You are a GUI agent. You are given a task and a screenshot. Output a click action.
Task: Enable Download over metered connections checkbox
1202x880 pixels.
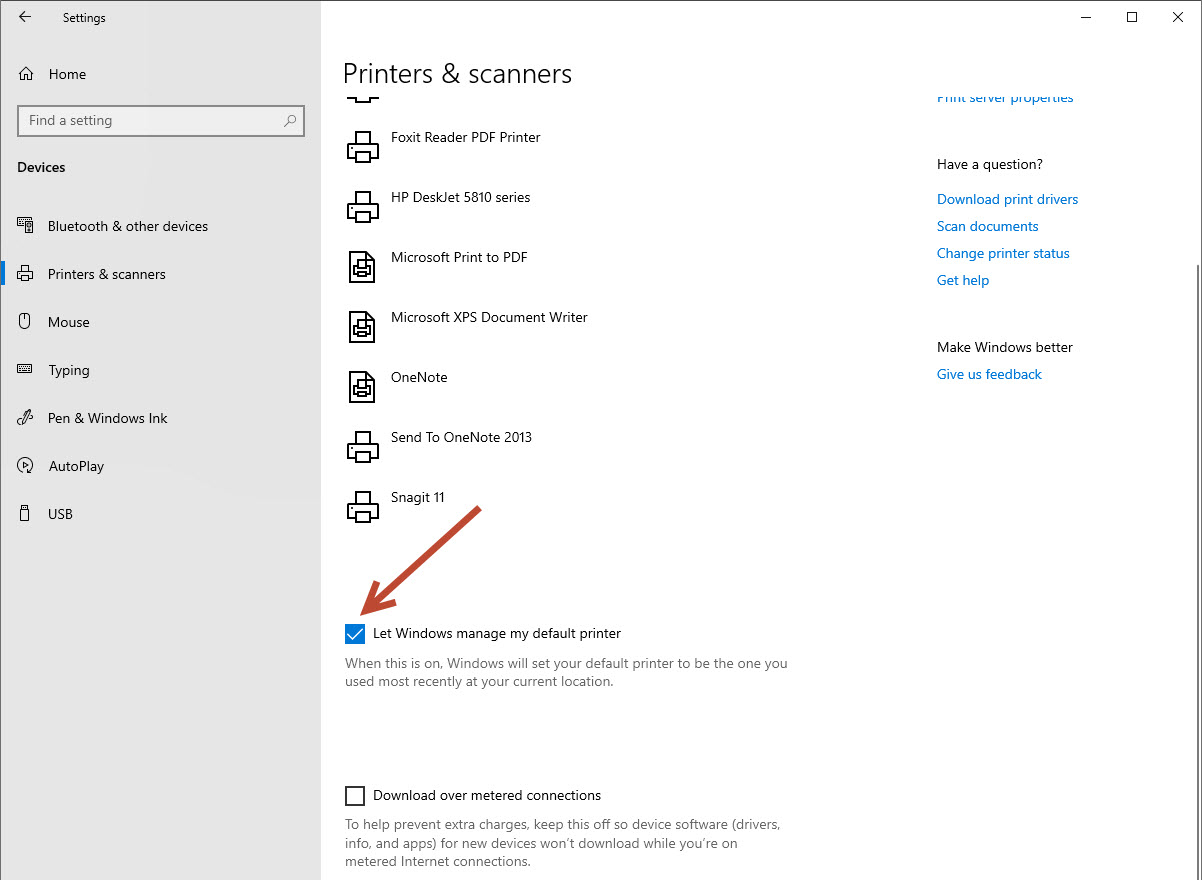(x=355, y=796)
